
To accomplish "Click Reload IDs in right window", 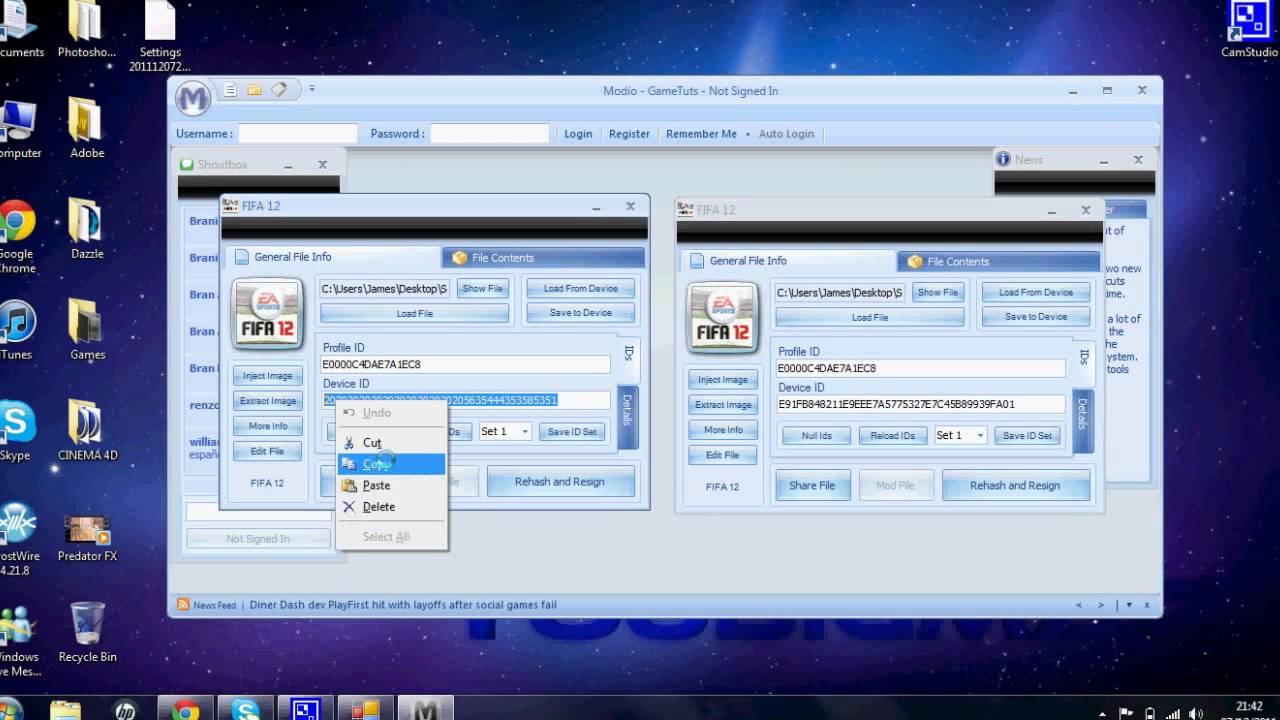I will click(x=893, y=436).
